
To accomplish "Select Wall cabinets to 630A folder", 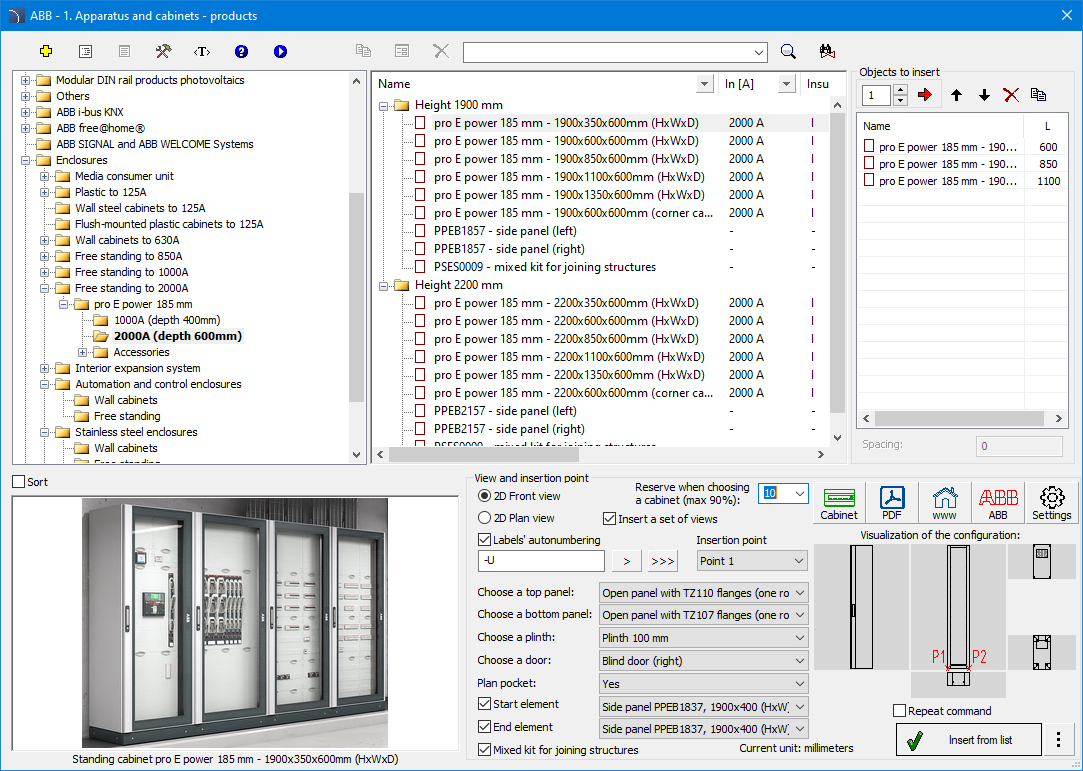I will (127, 240).
